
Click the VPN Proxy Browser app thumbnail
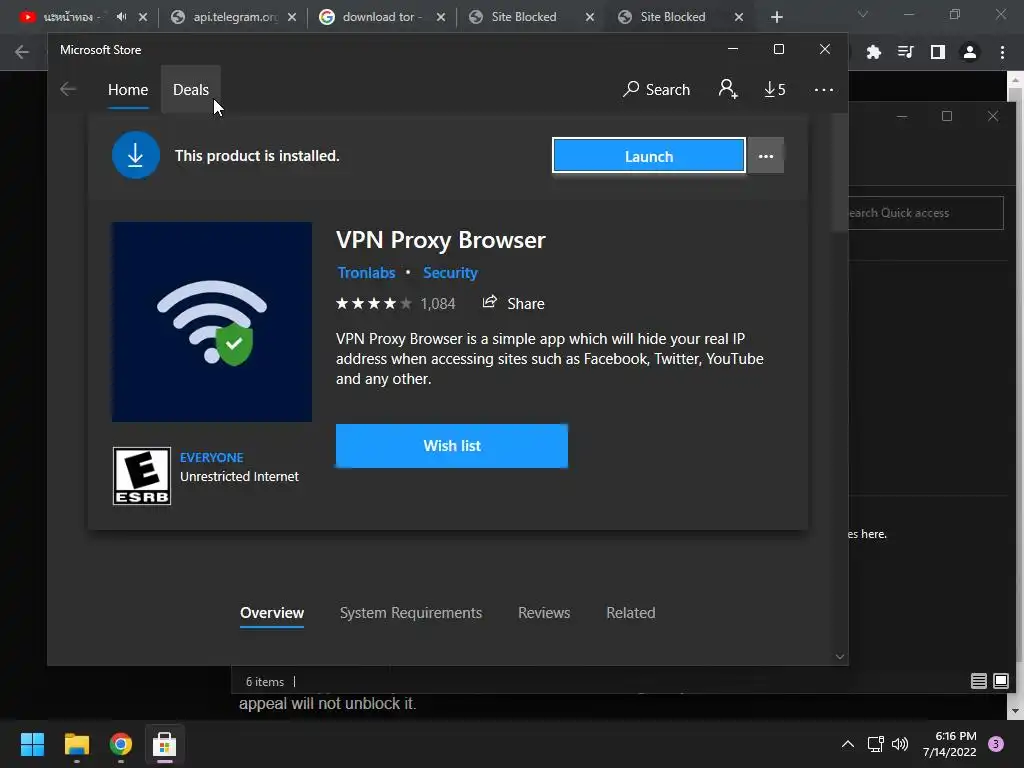click(212, 322)
